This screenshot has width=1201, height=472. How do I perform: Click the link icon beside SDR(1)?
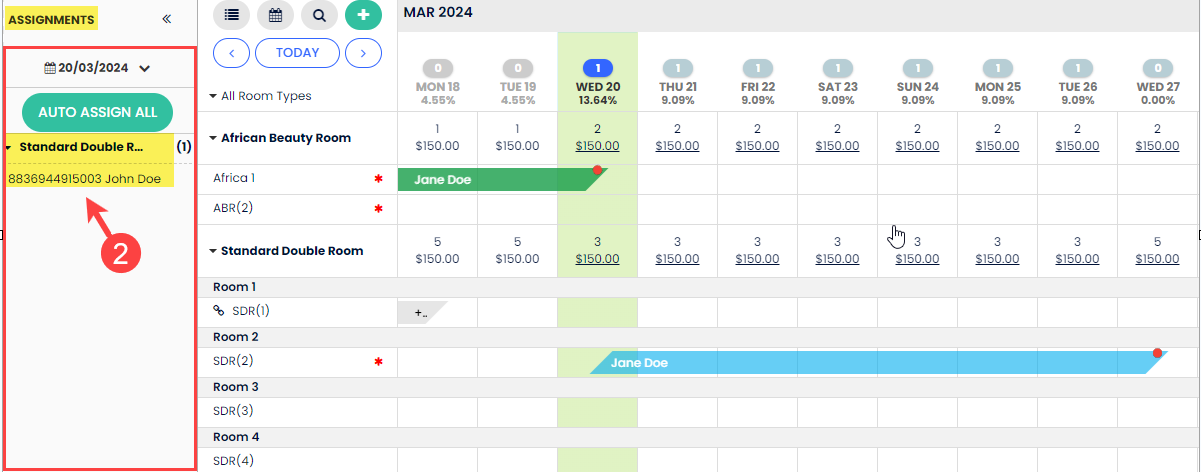(219, 311)
